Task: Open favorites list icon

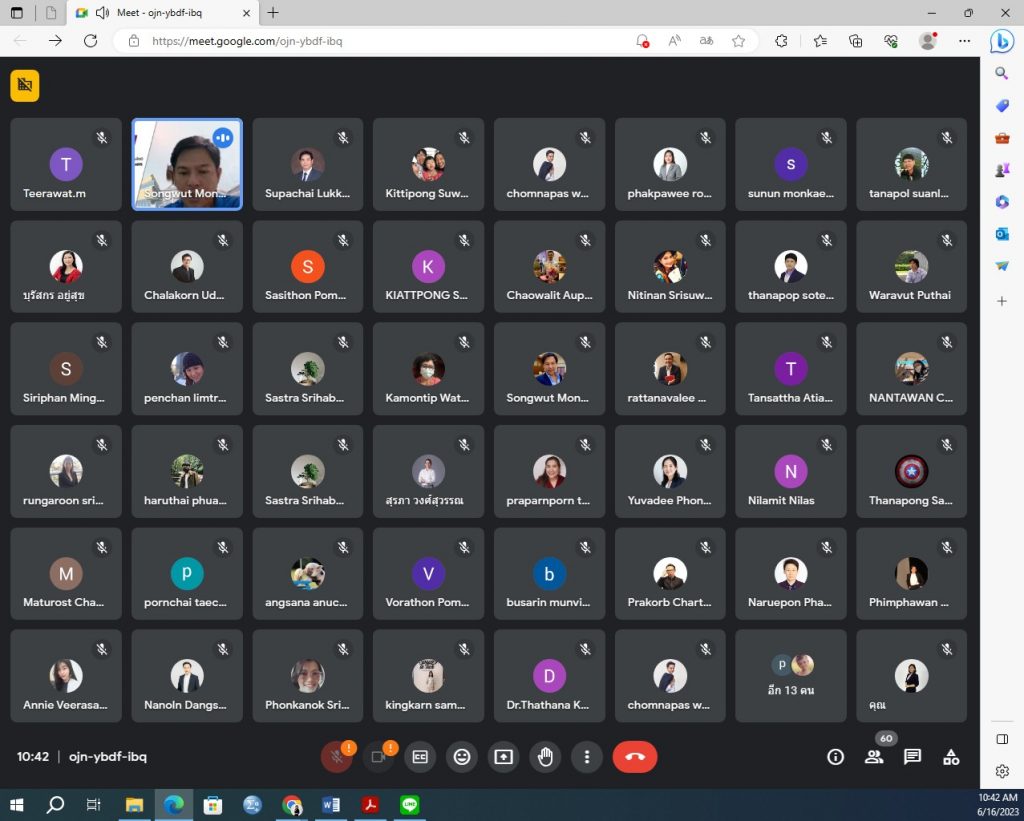Action: pos(820,41)
